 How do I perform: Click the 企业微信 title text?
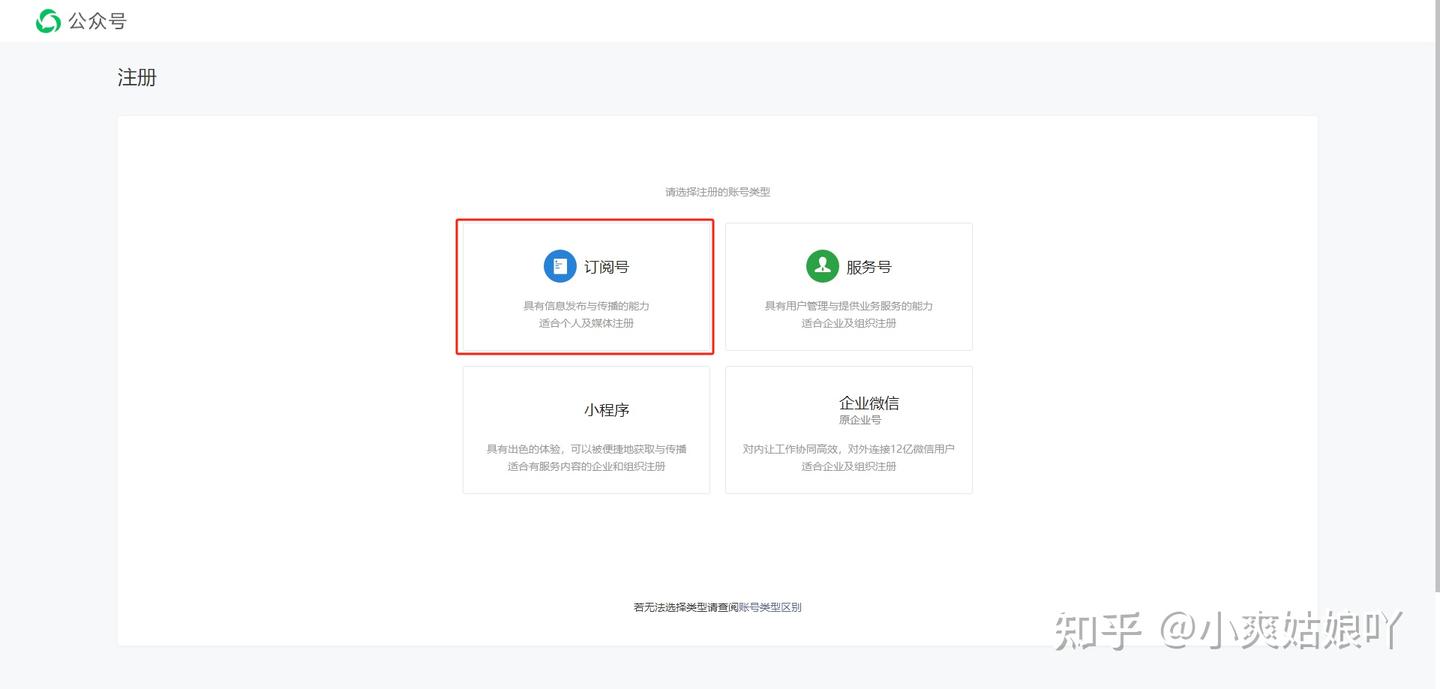tap(869, 403)
